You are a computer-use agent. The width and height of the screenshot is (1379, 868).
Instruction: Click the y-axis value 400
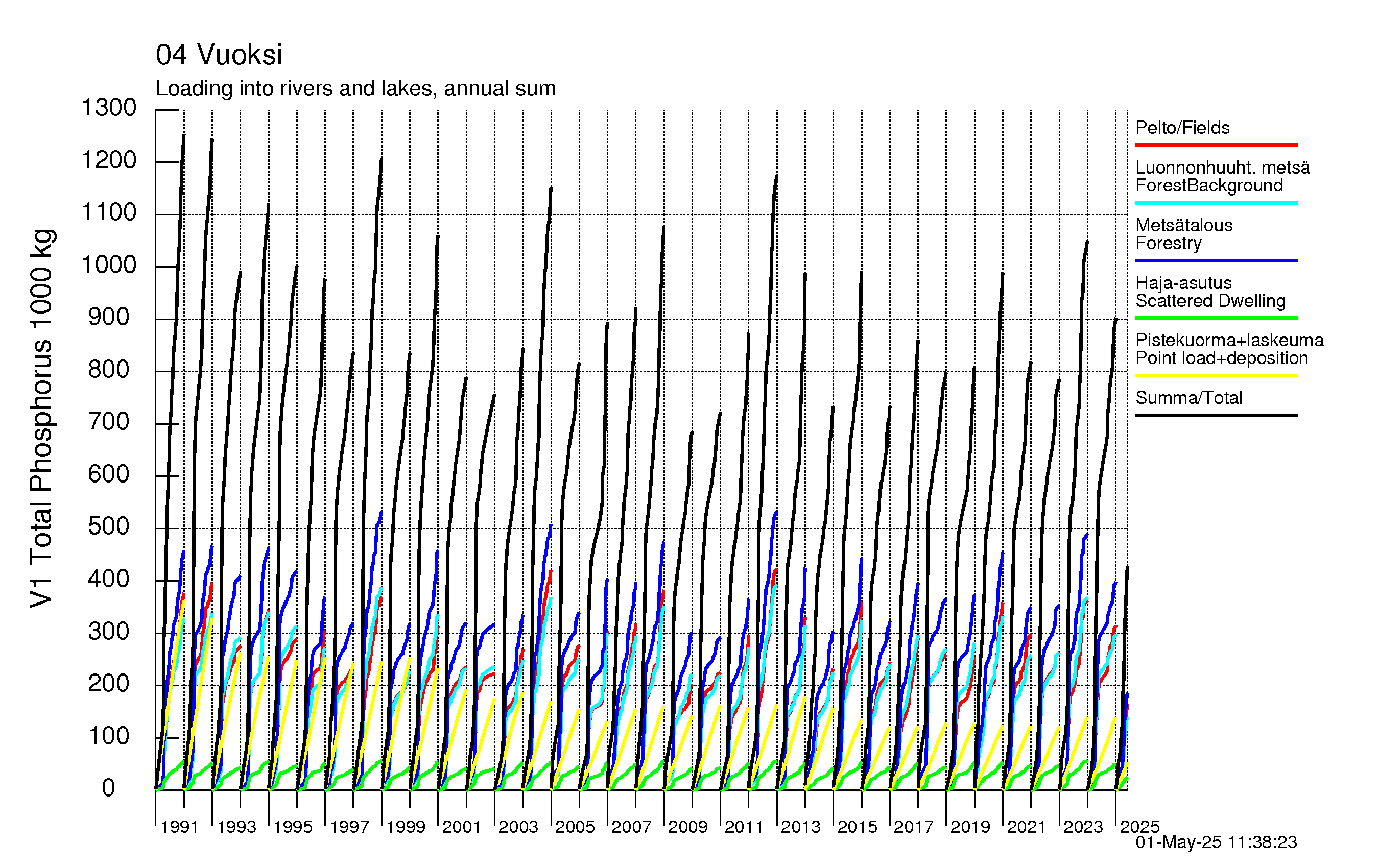pos(109,579)
